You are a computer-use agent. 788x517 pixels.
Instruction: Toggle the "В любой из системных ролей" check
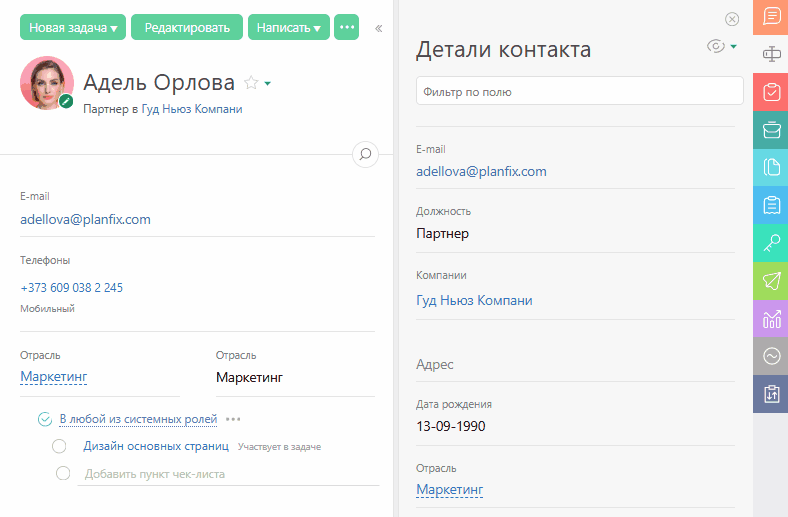(x=45, y=419)
